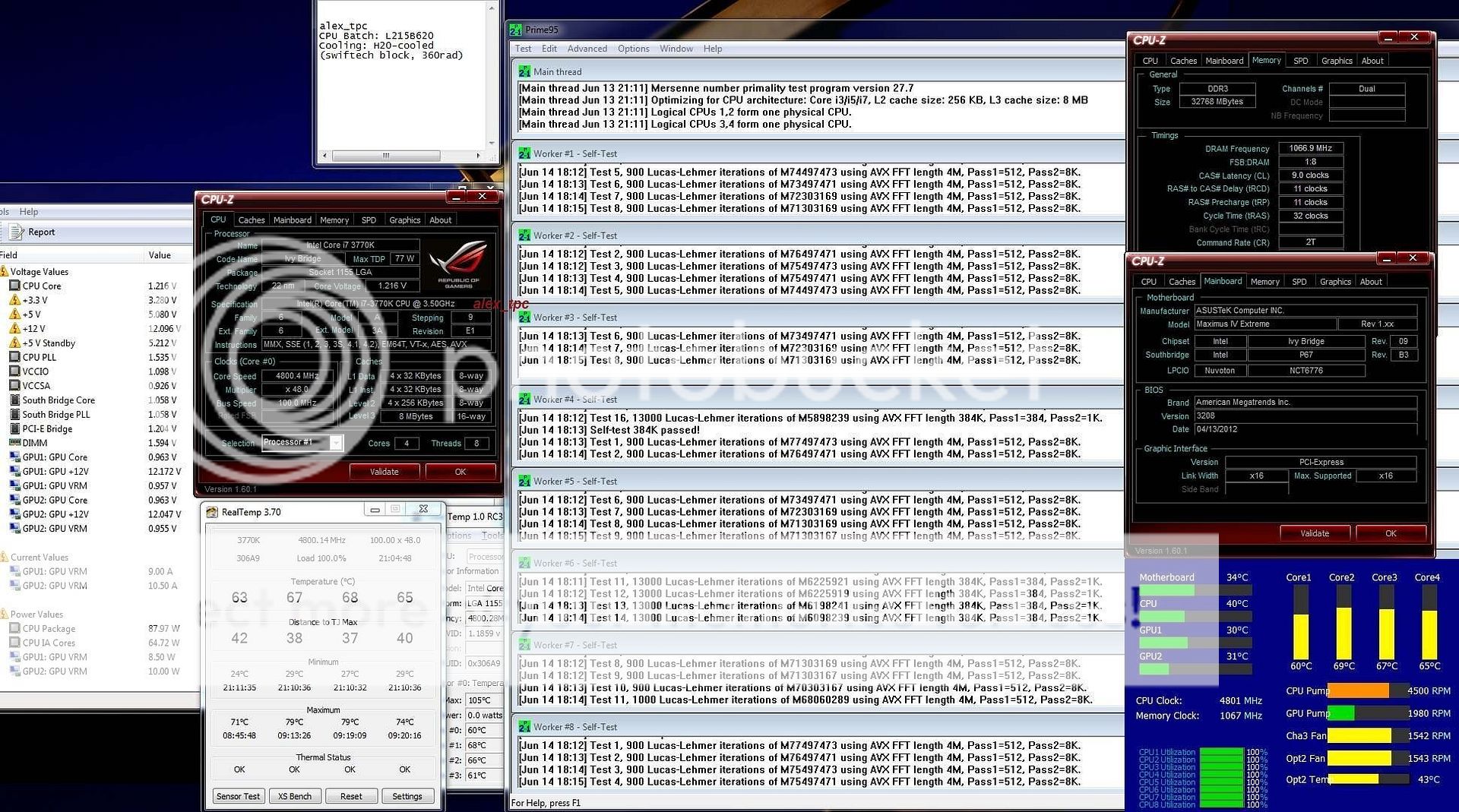Click the CPU Package power icon
Screen dimensions: 1459x812
point(14,628)
